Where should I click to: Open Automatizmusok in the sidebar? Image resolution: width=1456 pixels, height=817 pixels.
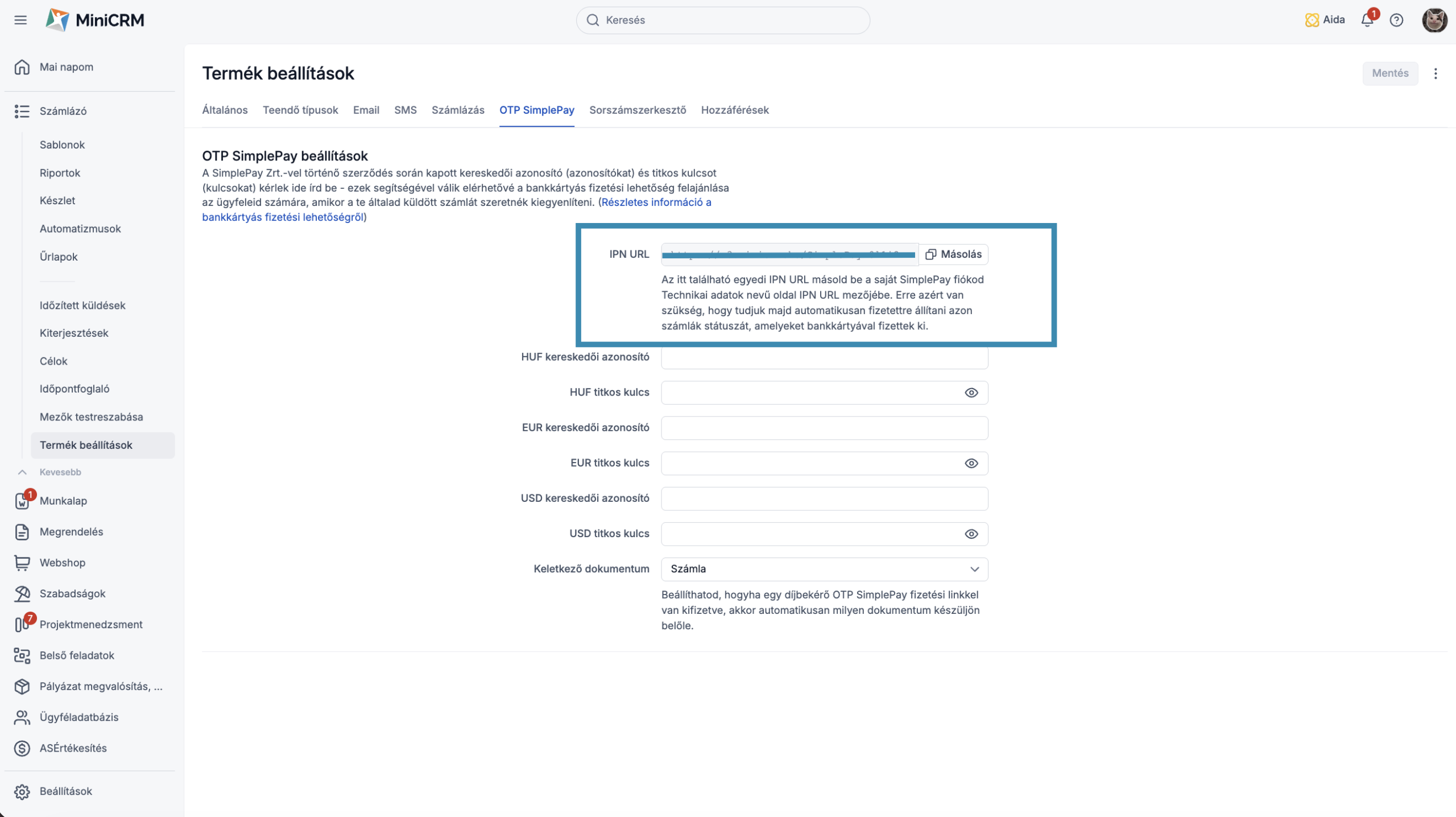80,229
